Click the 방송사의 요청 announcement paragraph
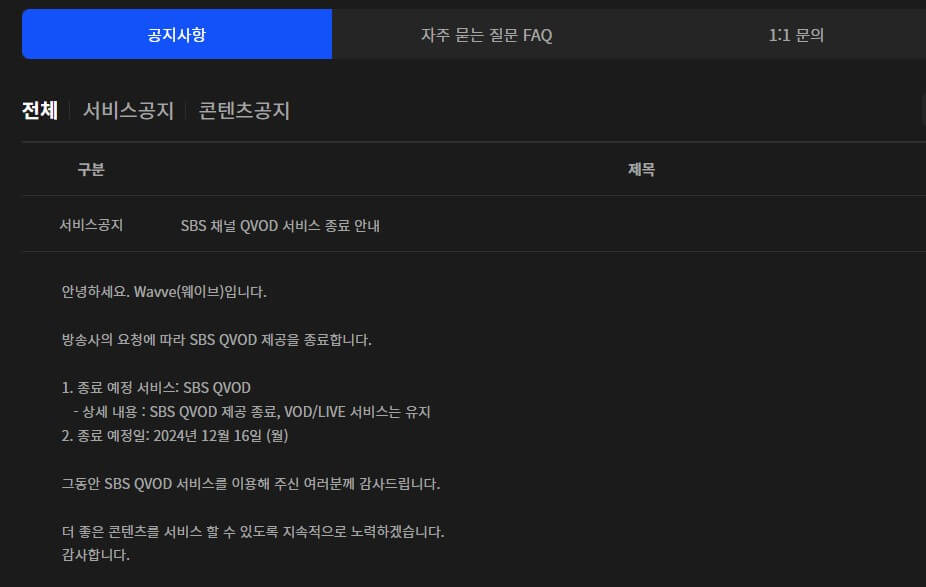The image size is (926, 587). 215,339
